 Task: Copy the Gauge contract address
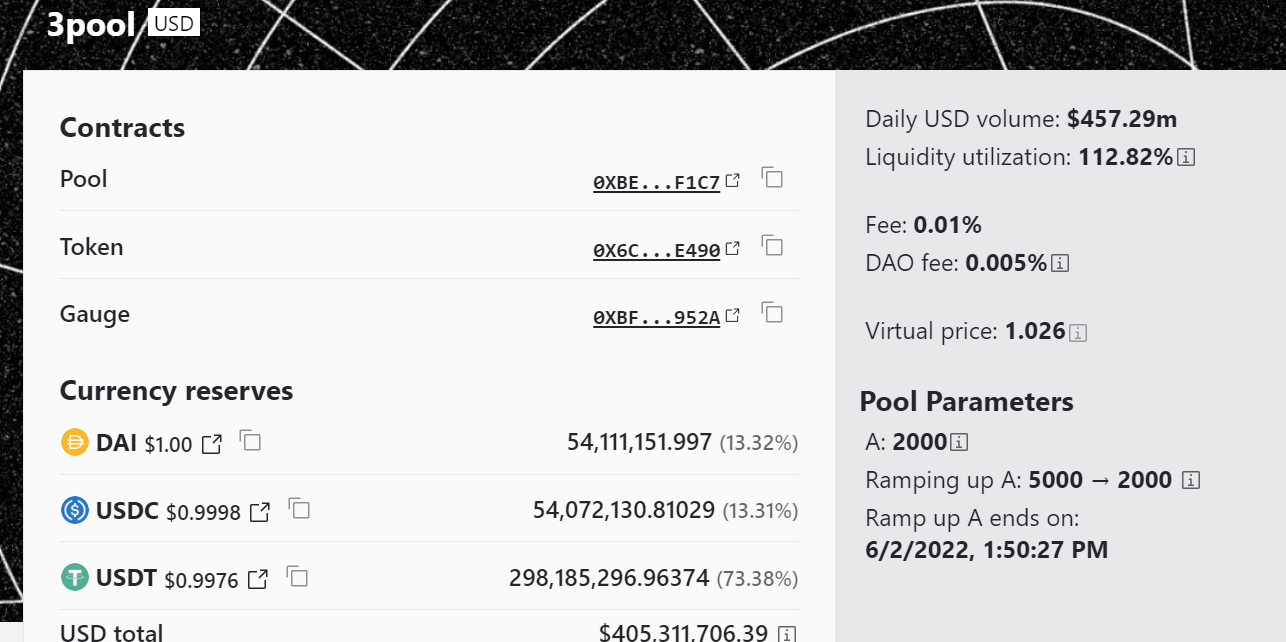click(x=772, y=314)
